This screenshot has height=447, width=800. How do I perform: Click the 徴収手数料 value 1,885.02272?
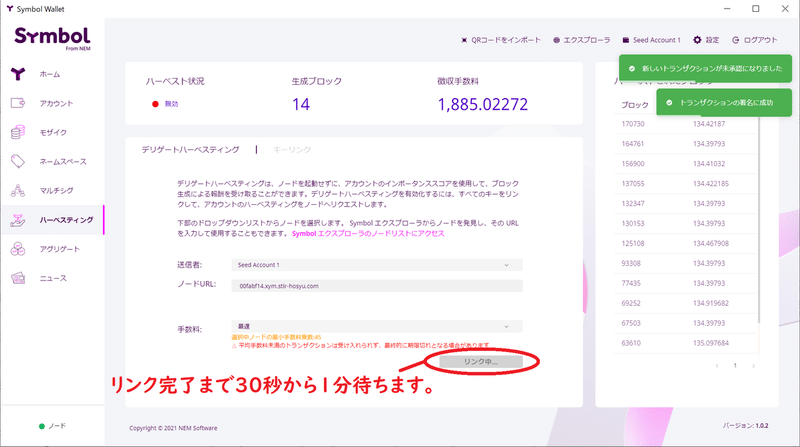(x=483, y=105)
